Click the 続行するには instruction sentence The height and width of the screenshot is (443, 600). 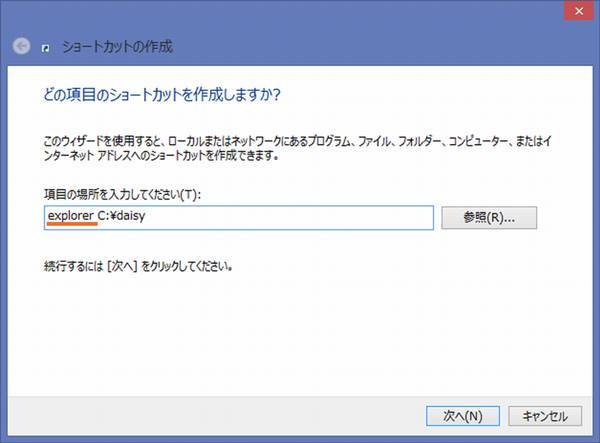[138, 266]
